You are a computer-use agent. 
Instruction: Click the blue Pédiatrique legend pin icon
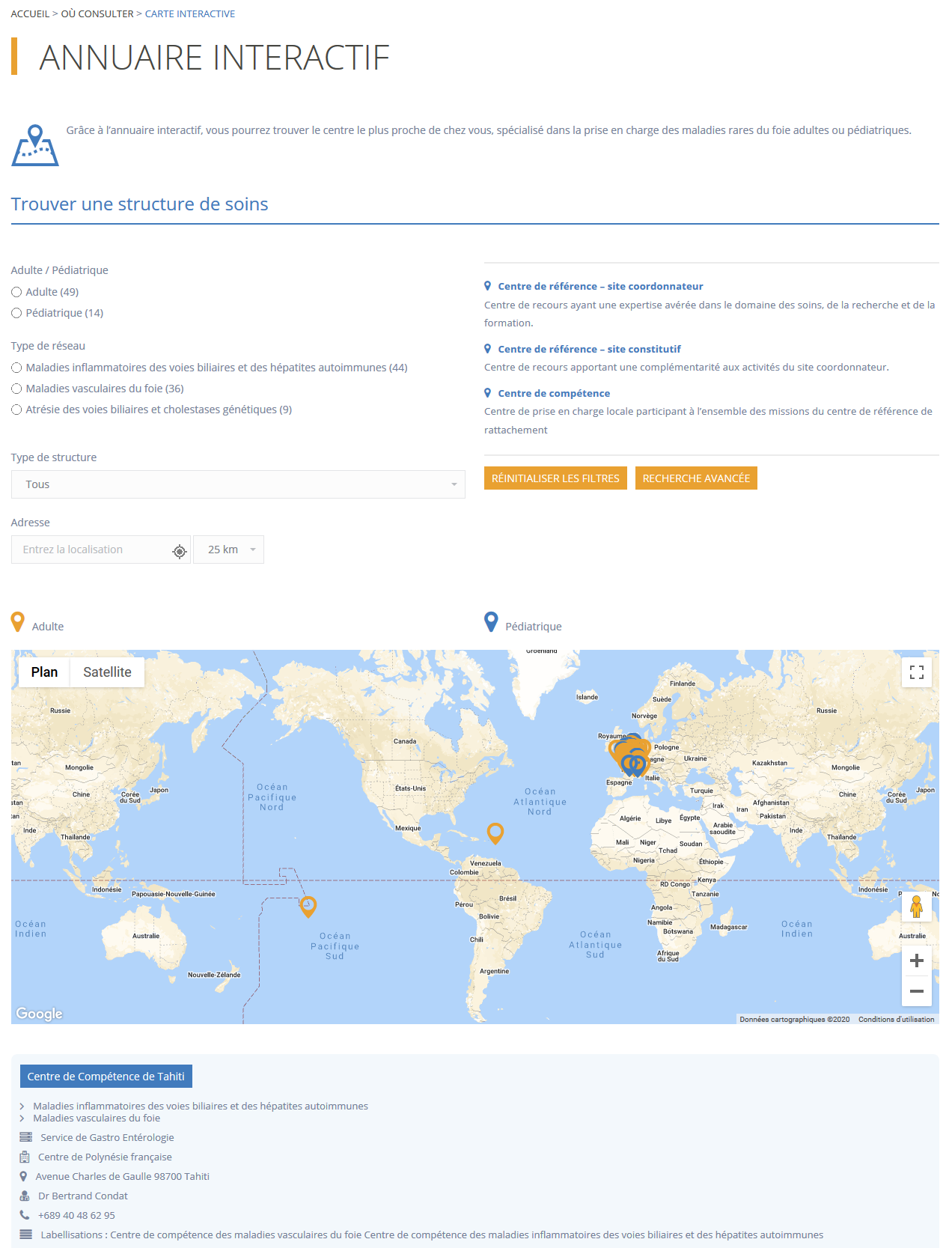491,622
